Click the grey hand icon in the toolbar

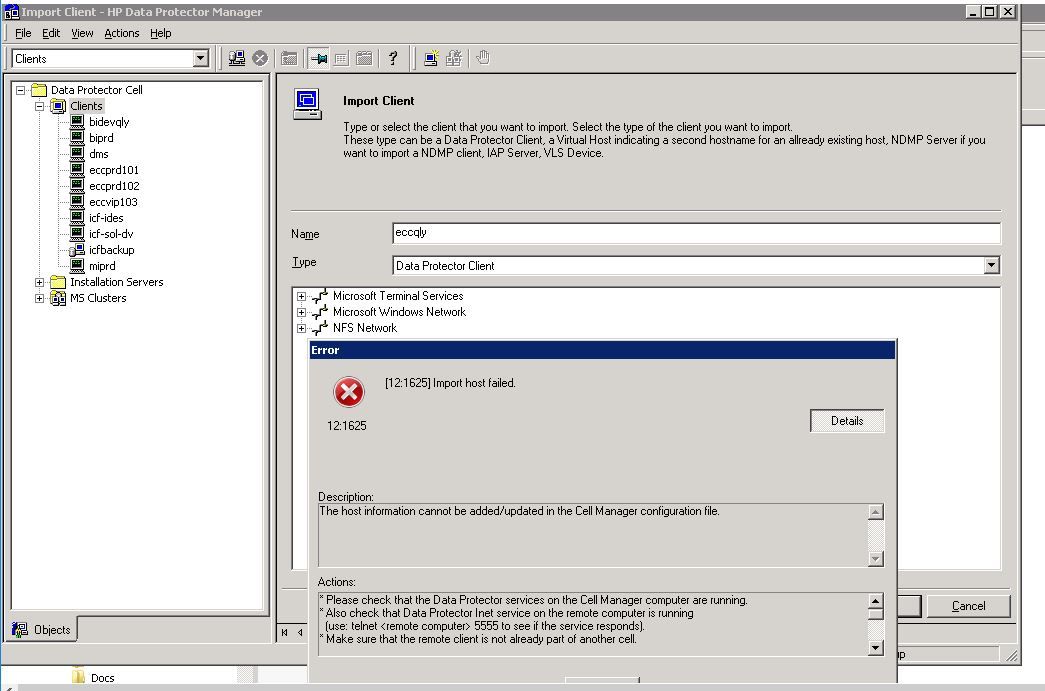point(483,59)
